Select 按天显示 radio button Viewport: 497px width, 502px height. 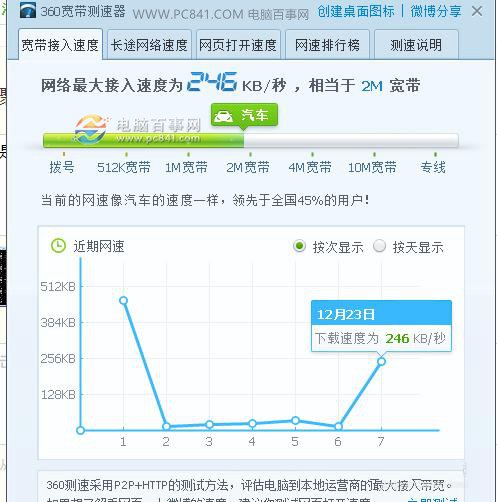point(379,246)
